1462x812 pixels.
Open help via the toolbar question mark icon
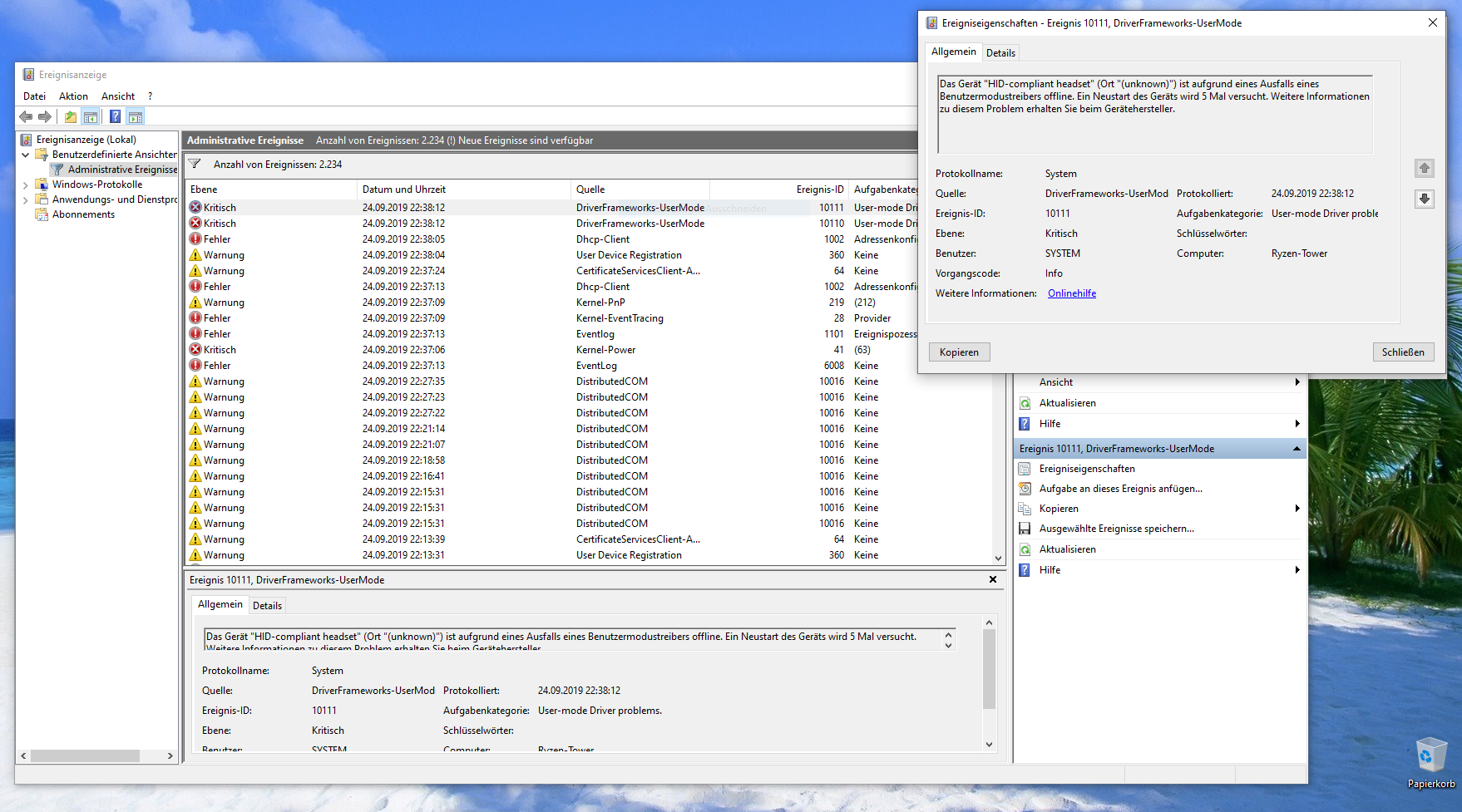(115, 117)
